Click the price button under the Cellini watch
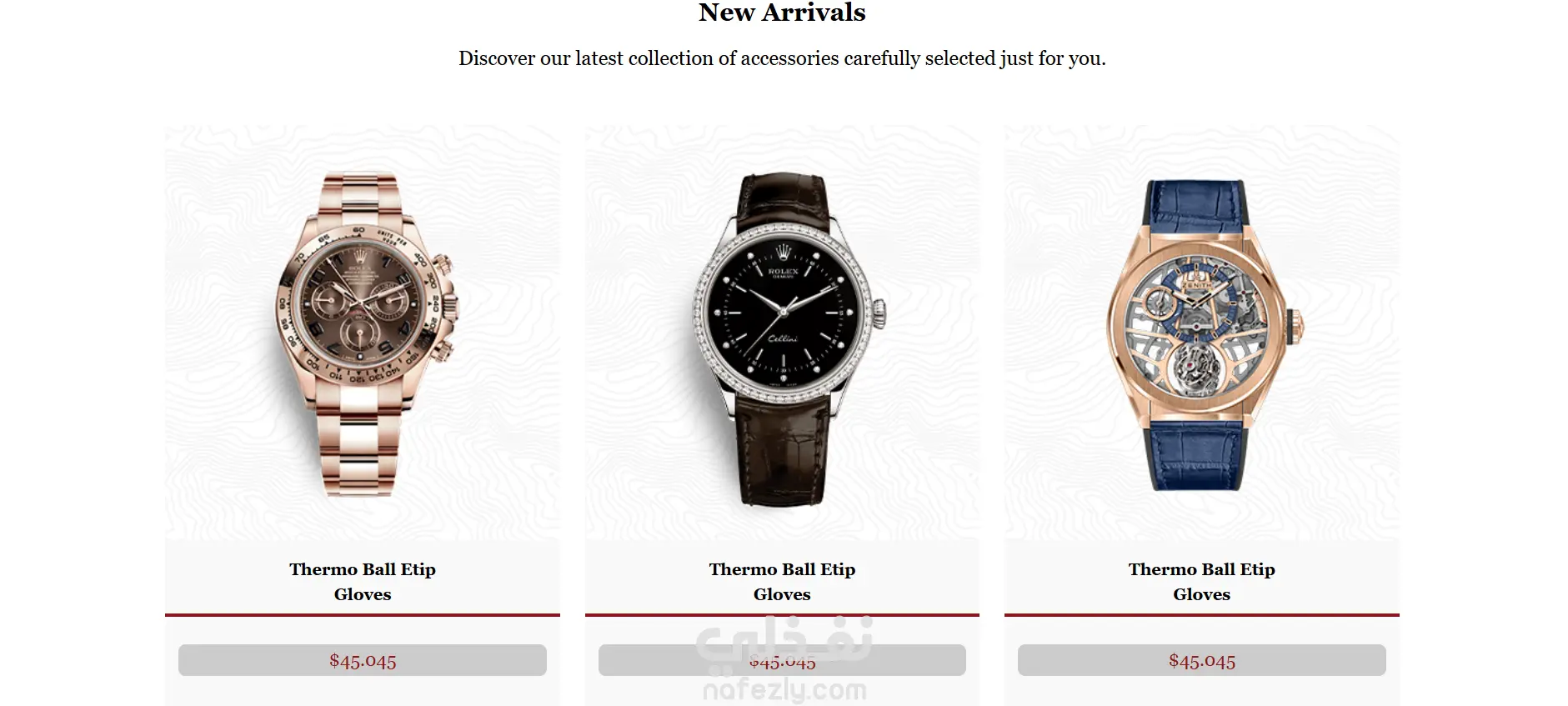The width and height of the screenshot is (1568, 706). point(782,660)
